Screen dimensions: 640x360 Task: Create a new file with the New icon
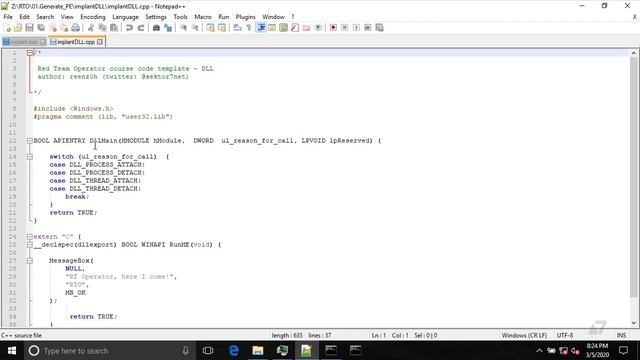tap(7, 28)
